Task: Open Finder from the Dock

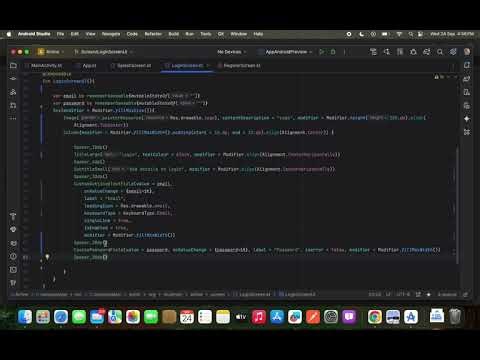Action: [x=25, y=317]
